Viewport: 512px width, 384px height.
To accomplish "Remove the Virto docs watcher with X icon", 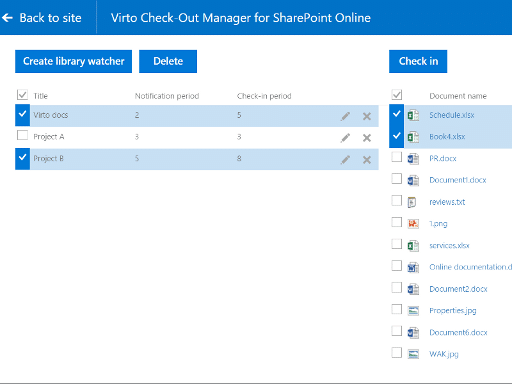I will (367, 116).
